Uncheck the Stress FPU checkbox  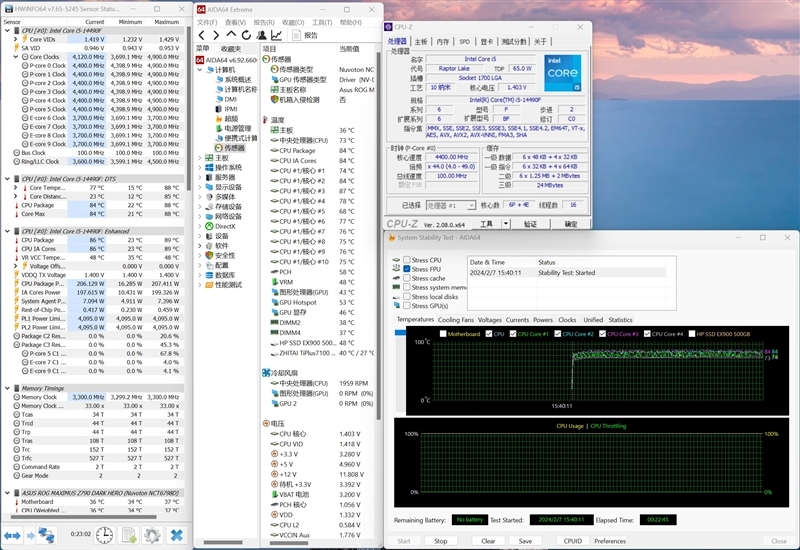(405, 269)
